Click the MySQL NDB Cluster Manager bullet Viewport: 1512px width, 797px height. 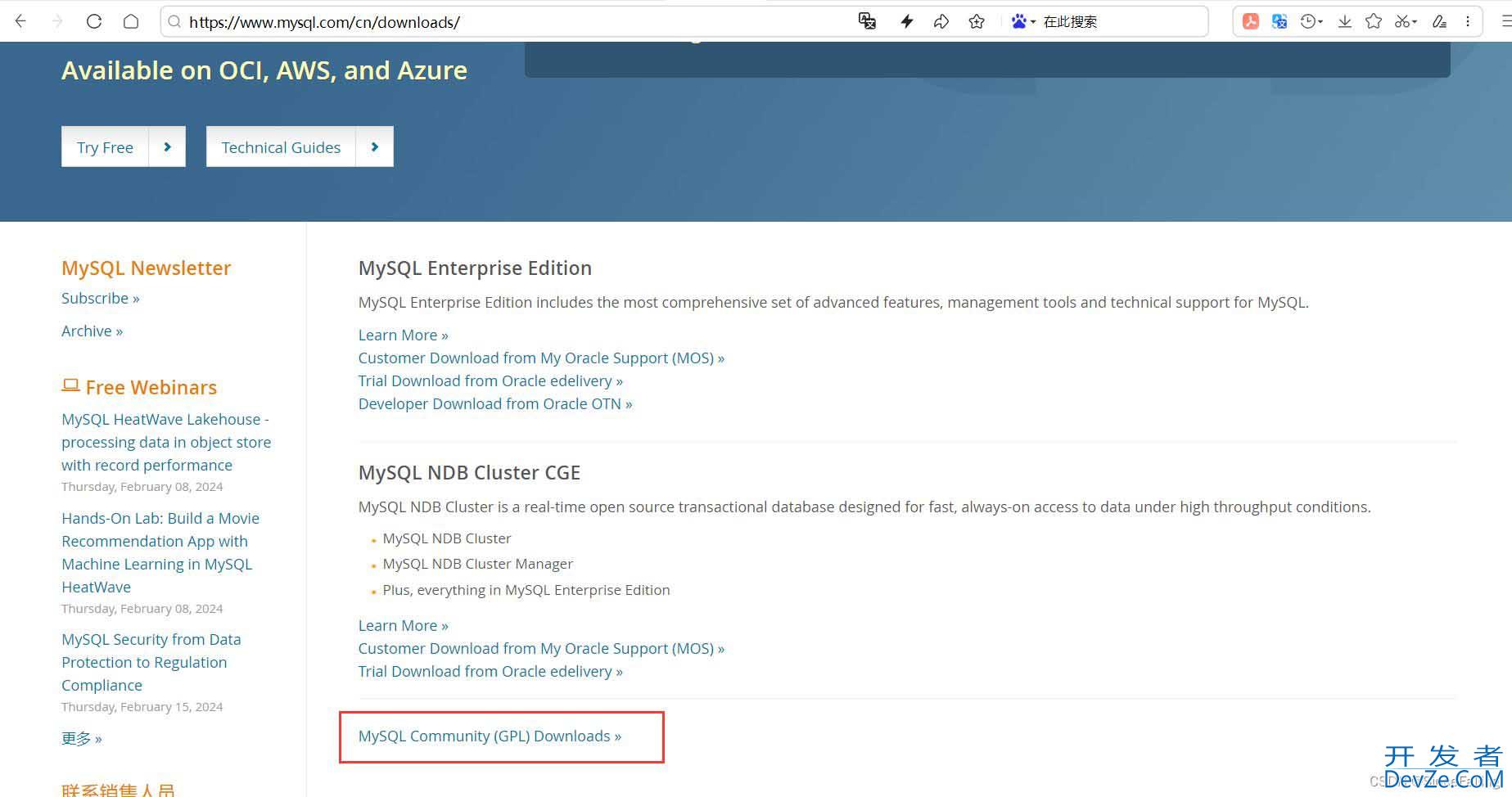477,564
